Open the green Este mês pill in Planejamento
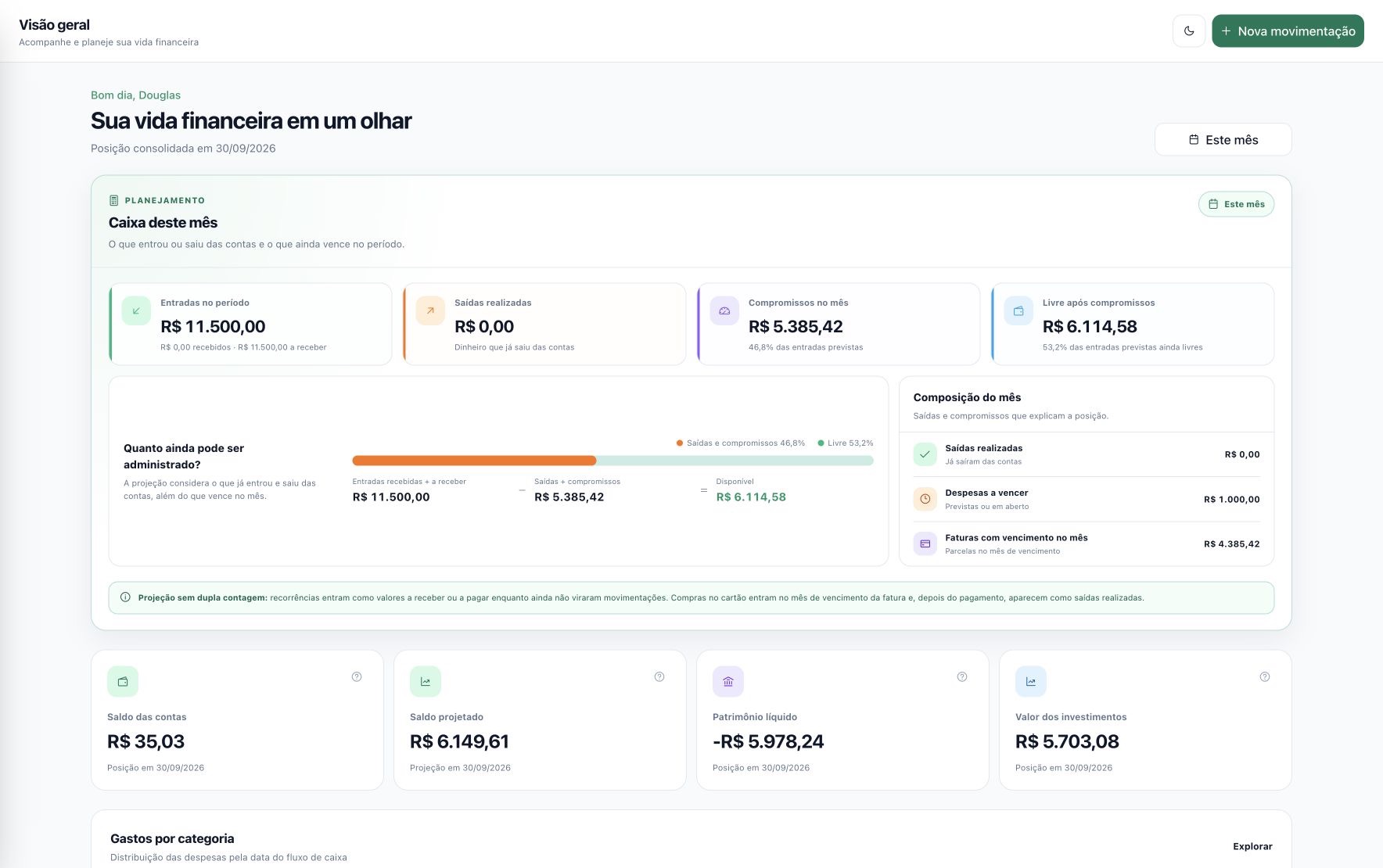Screen dimensions: 1383x868 [x=1236, y=204]
